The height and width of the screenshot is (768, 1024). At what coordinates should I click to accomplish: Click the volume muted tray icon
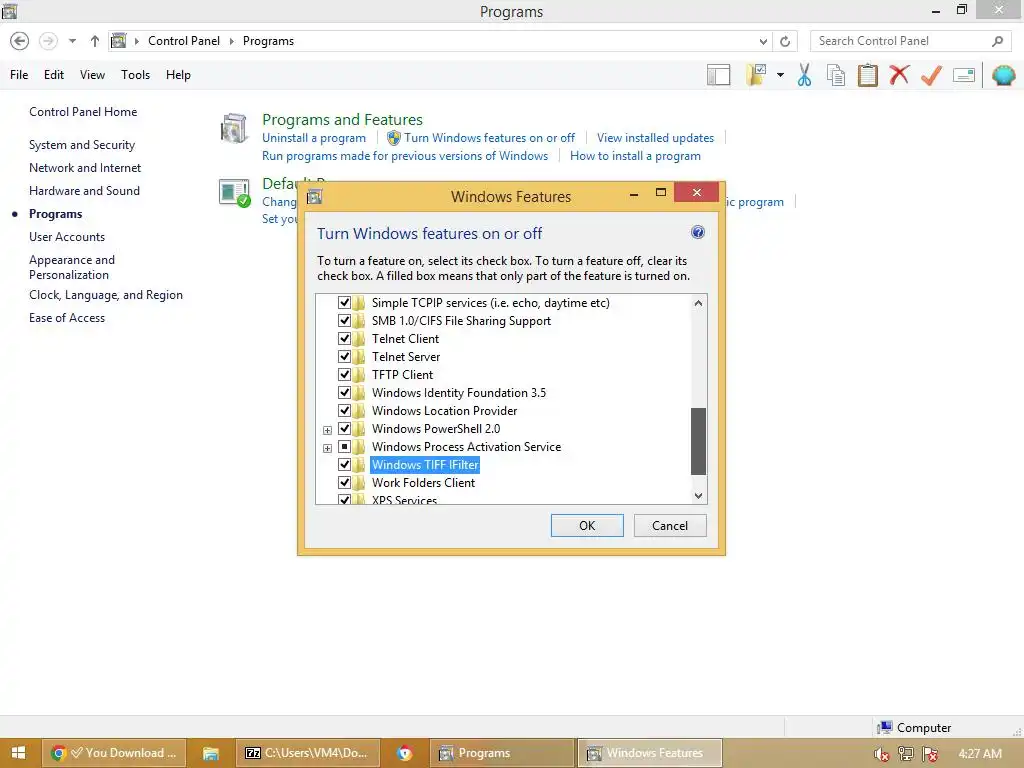click(882, 754)
